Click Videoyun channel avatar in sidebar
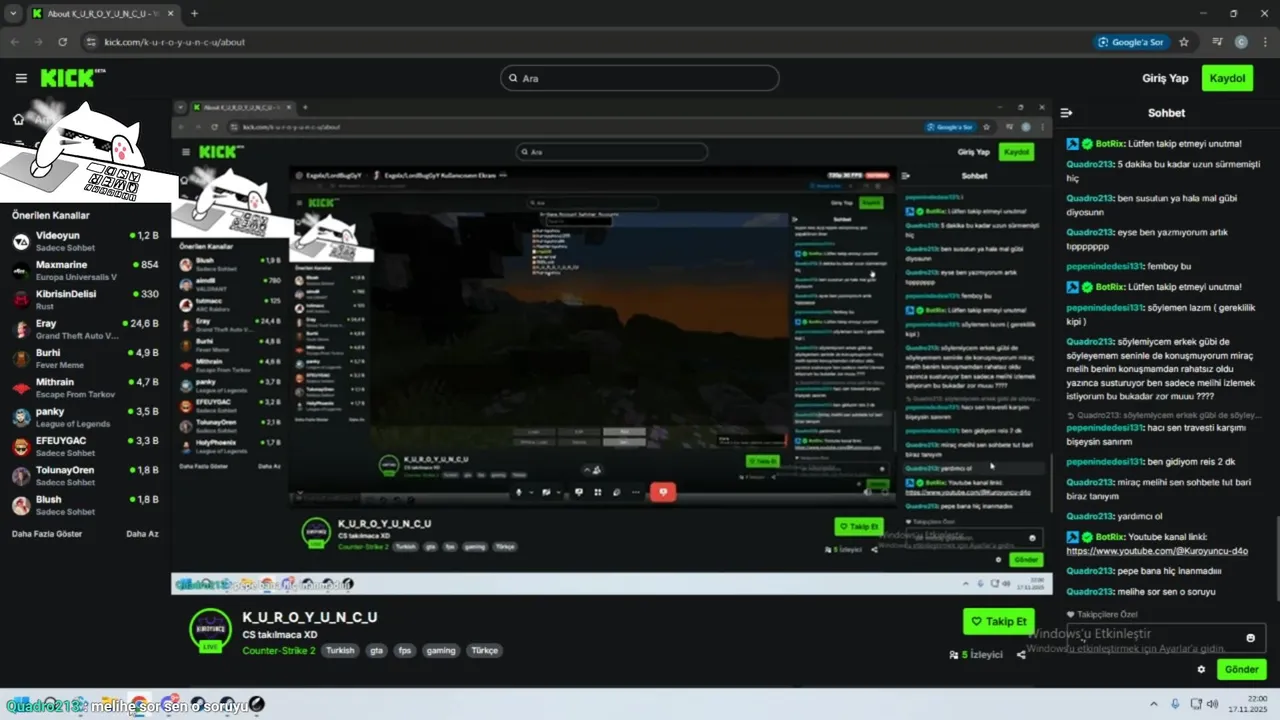The image size is (1280, 720). pyautogui.click(x=21, y=241)
